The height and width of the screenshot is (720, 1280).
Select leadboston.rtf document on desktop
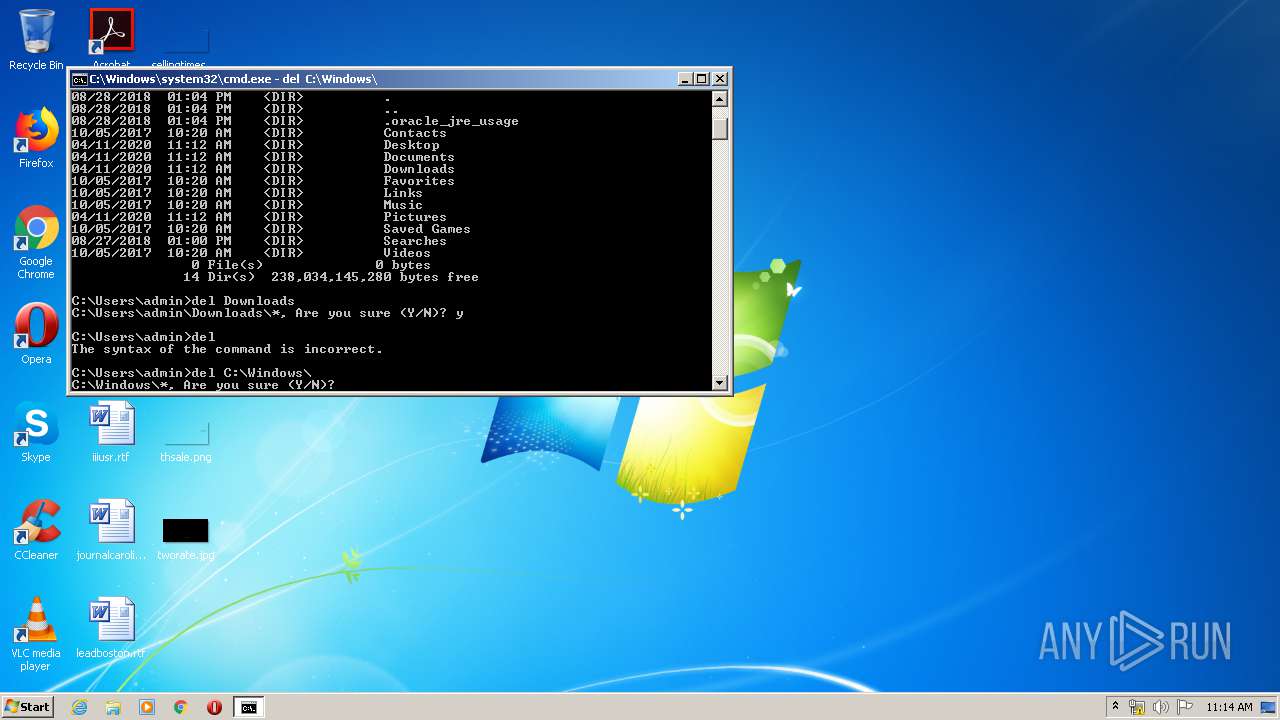pyautogui.click(x=111, y=628)
